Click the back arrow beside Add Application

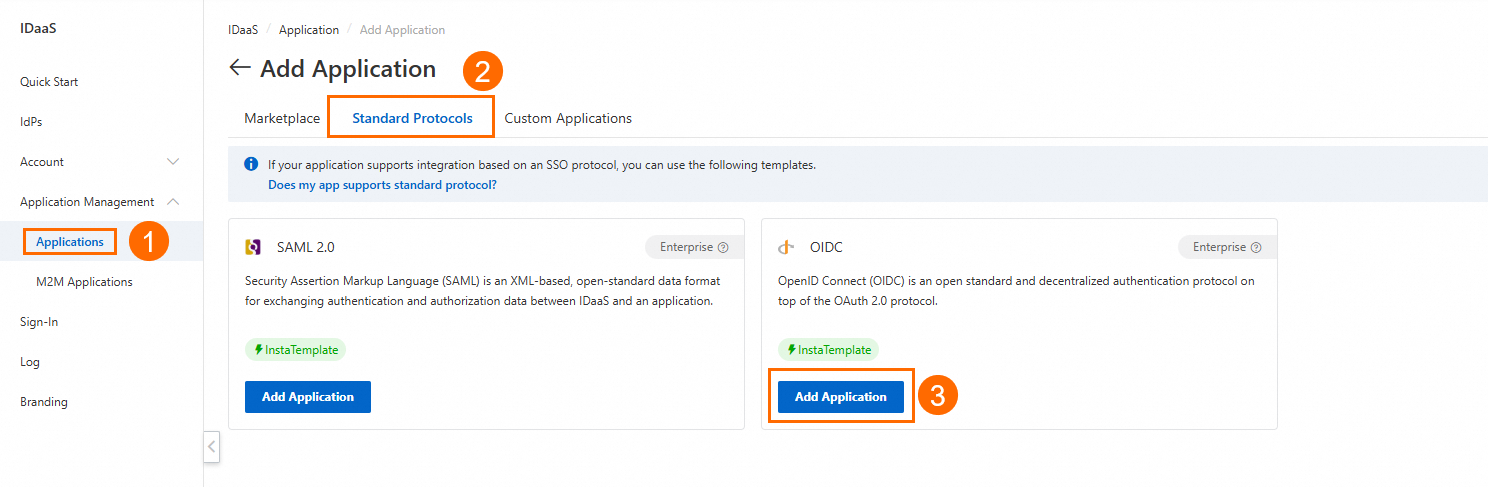239,68
